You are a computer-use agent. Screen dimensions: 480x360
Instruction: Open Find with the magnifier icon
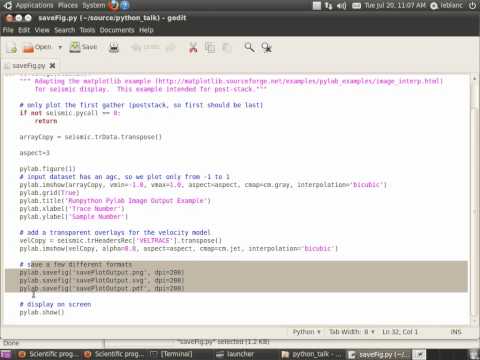coord(249,48)
